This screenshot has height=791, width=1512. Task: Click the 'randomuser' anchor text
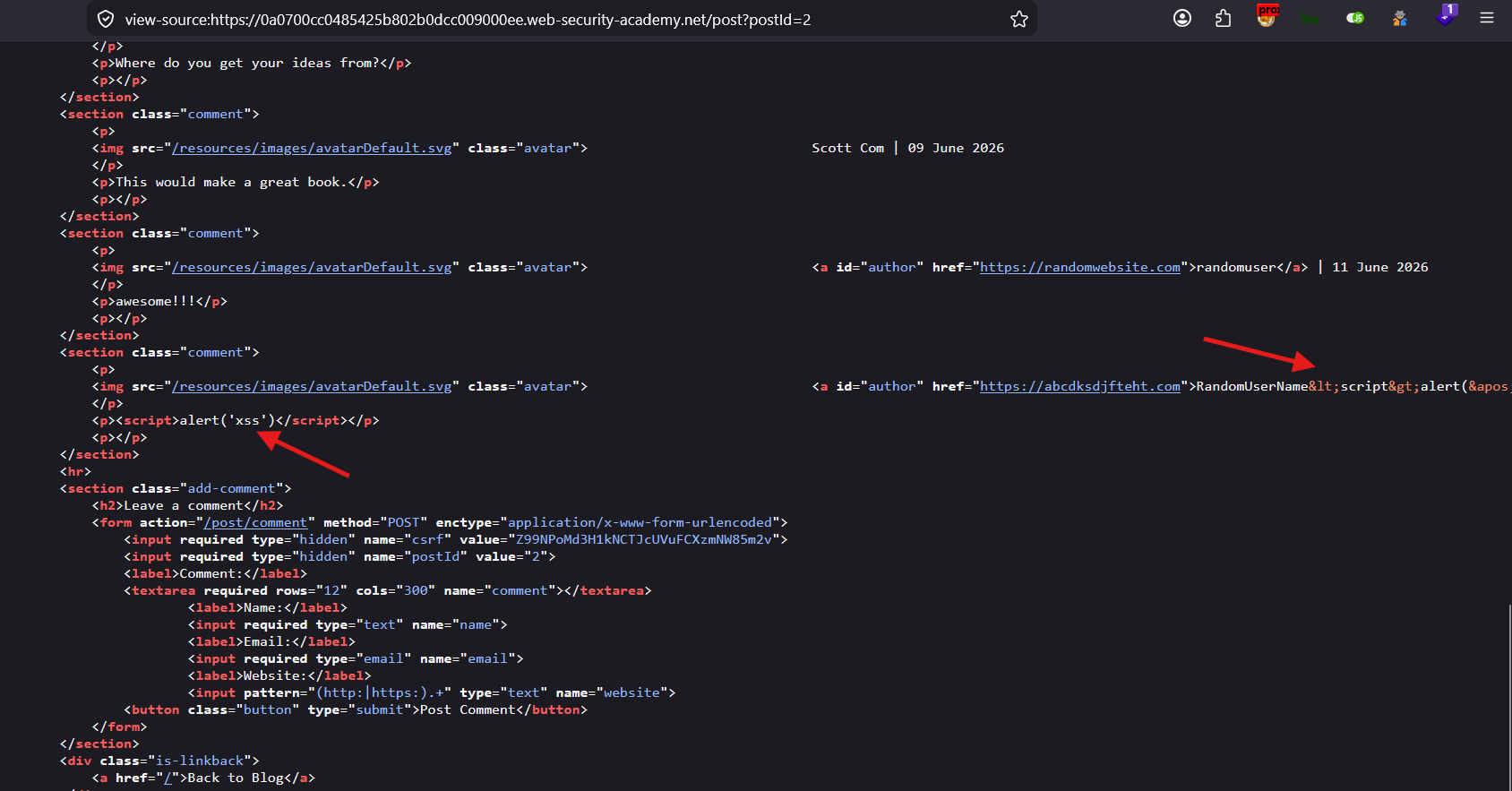(1236, 267)
